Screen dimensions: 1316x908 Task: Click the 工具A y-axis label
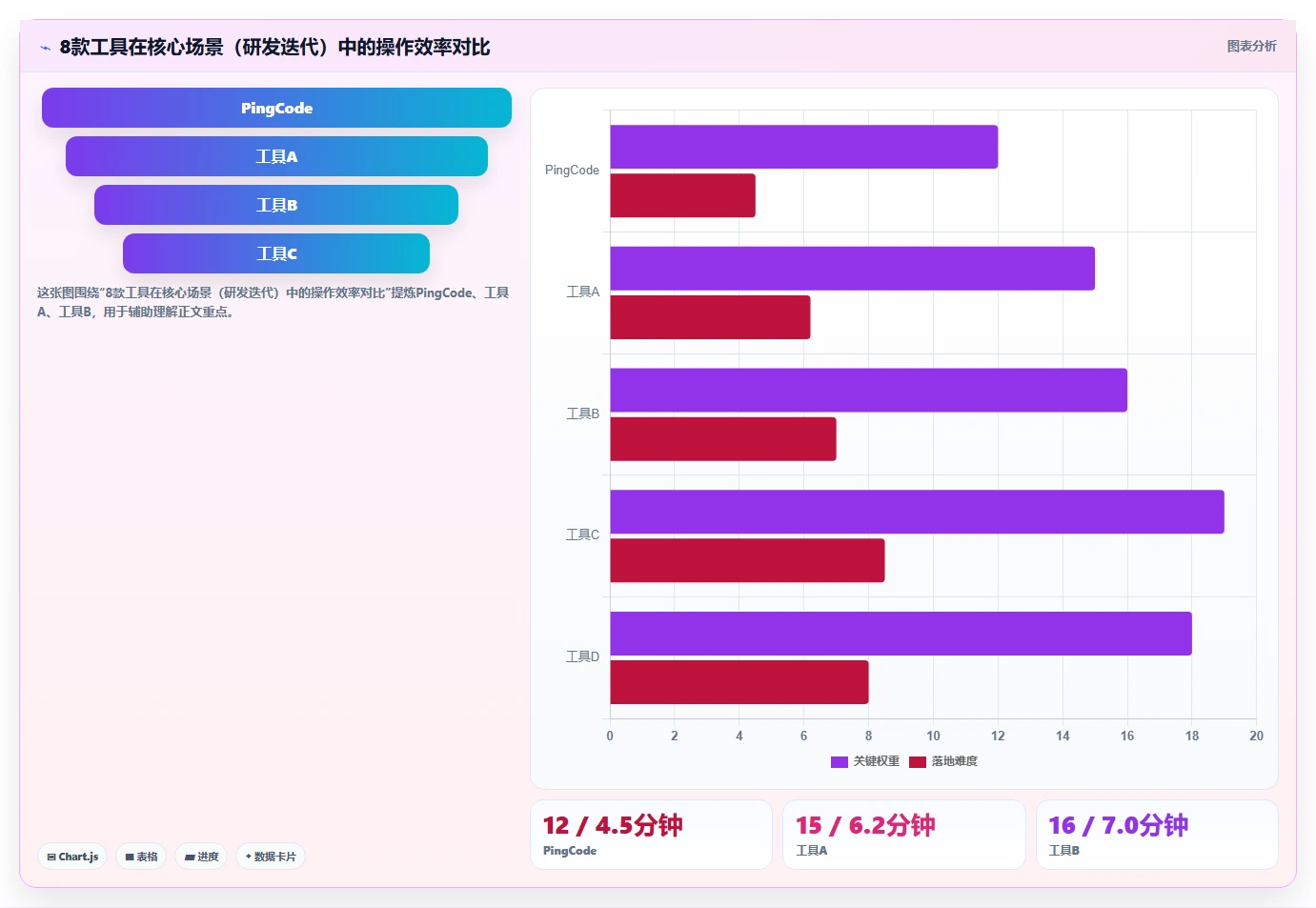coord(583,292)
